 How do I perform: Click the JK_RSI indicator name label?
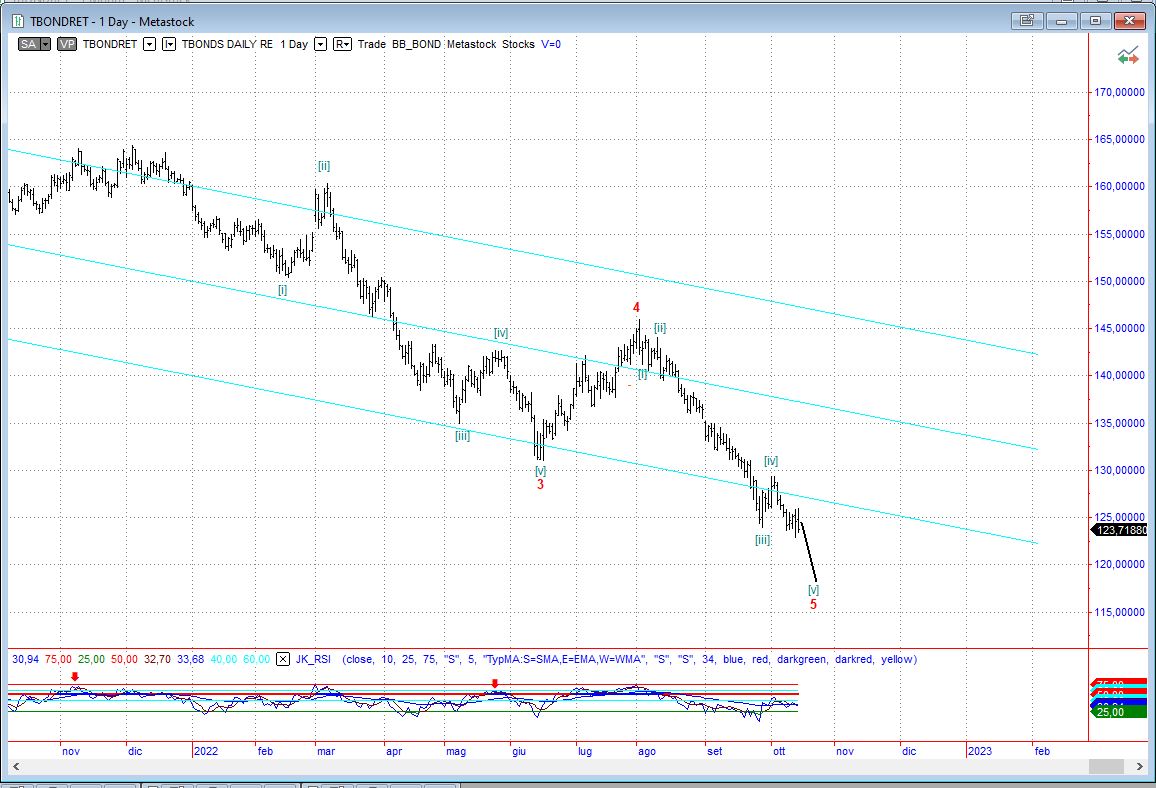313,659
